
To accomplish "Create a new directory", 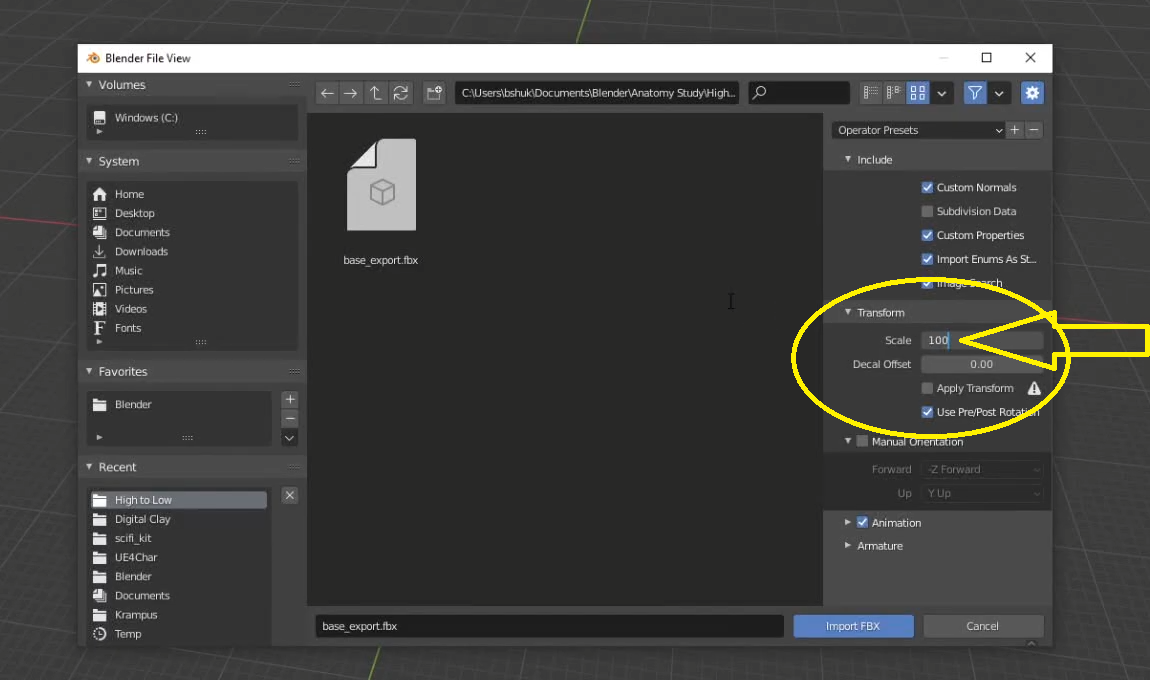I will (434, 93).
